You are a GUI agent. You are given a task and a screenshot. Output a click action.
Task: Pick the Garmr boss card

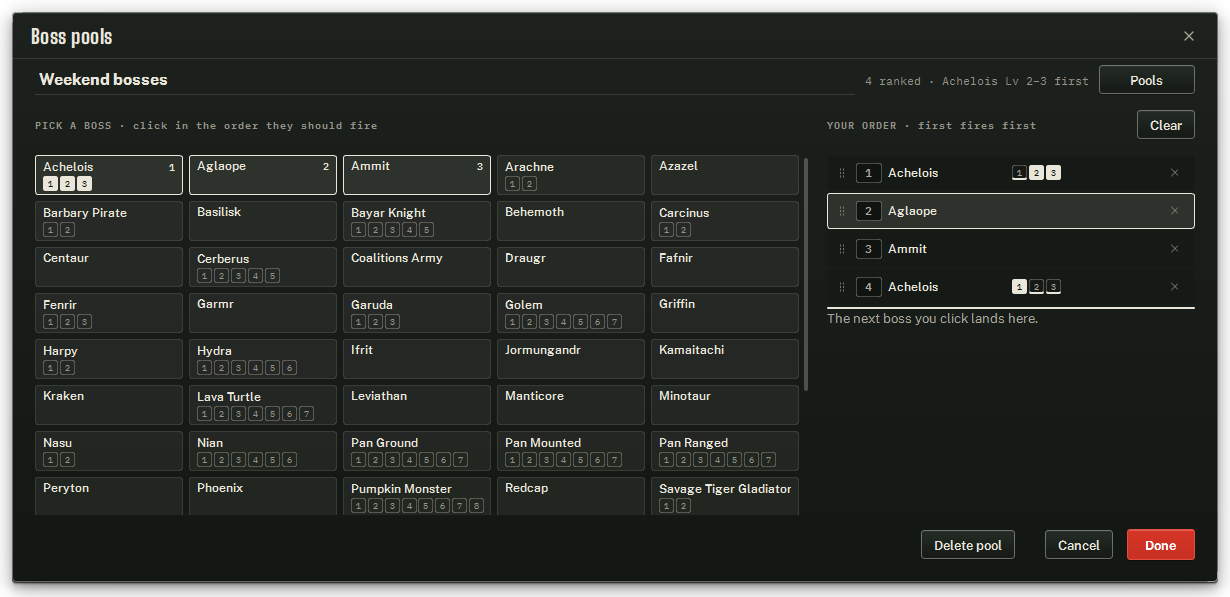click(263, 313)
